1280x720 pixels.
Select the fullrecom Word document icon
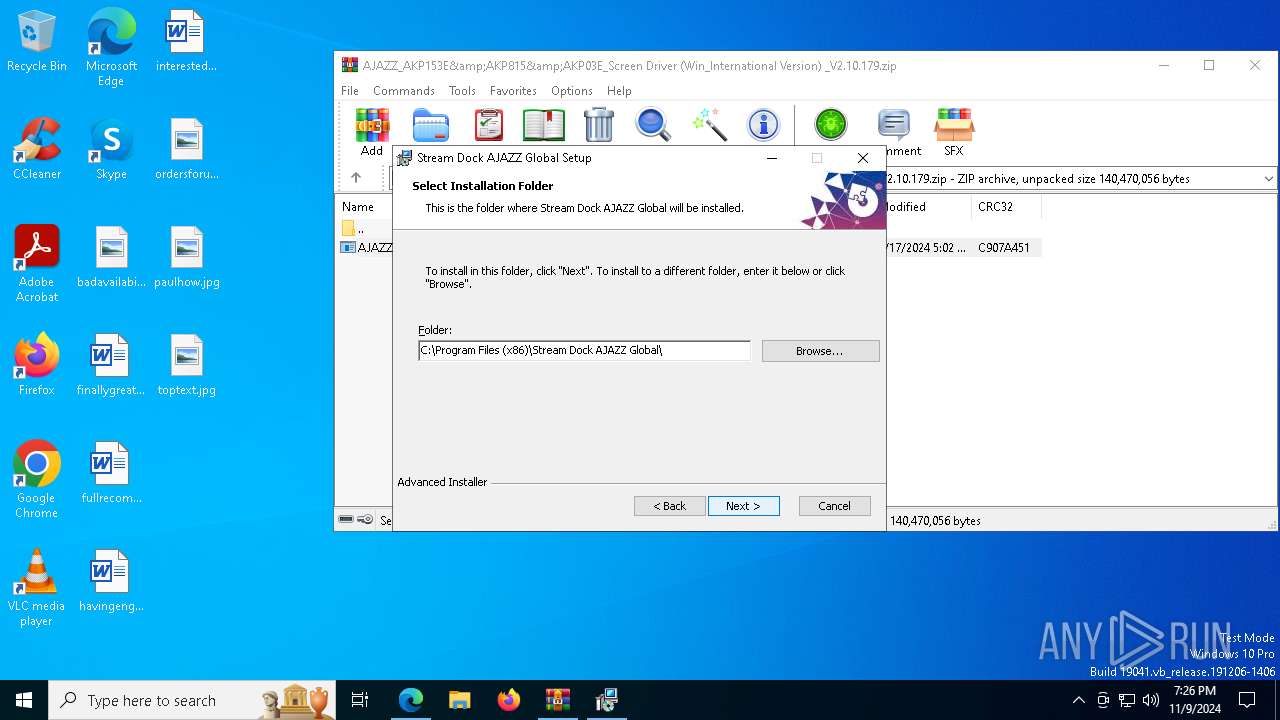(x=111, y=473)
